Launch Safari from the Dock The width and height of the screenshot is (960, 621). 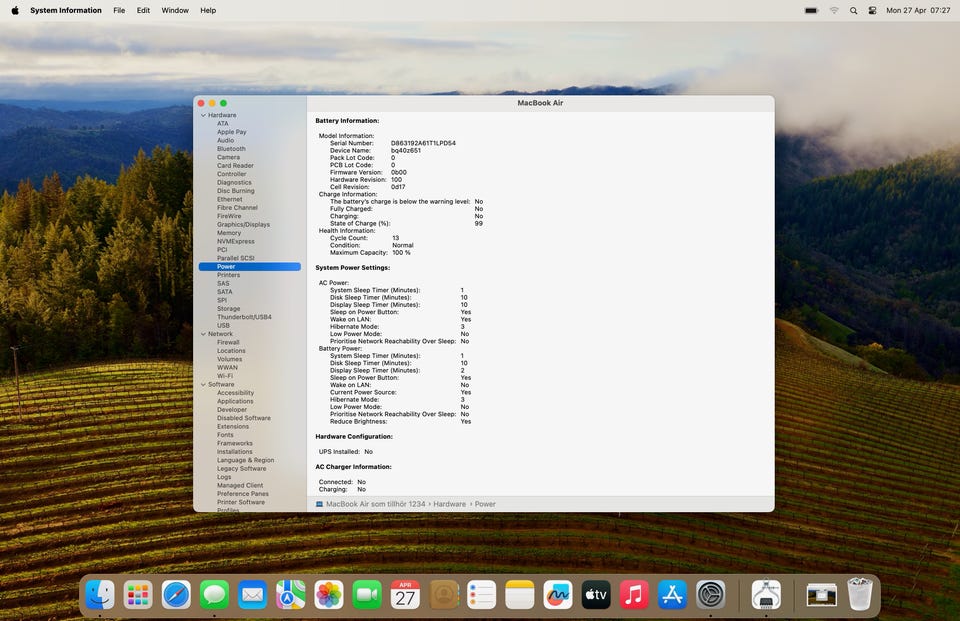pyautogui.click(x=176, y=595)
